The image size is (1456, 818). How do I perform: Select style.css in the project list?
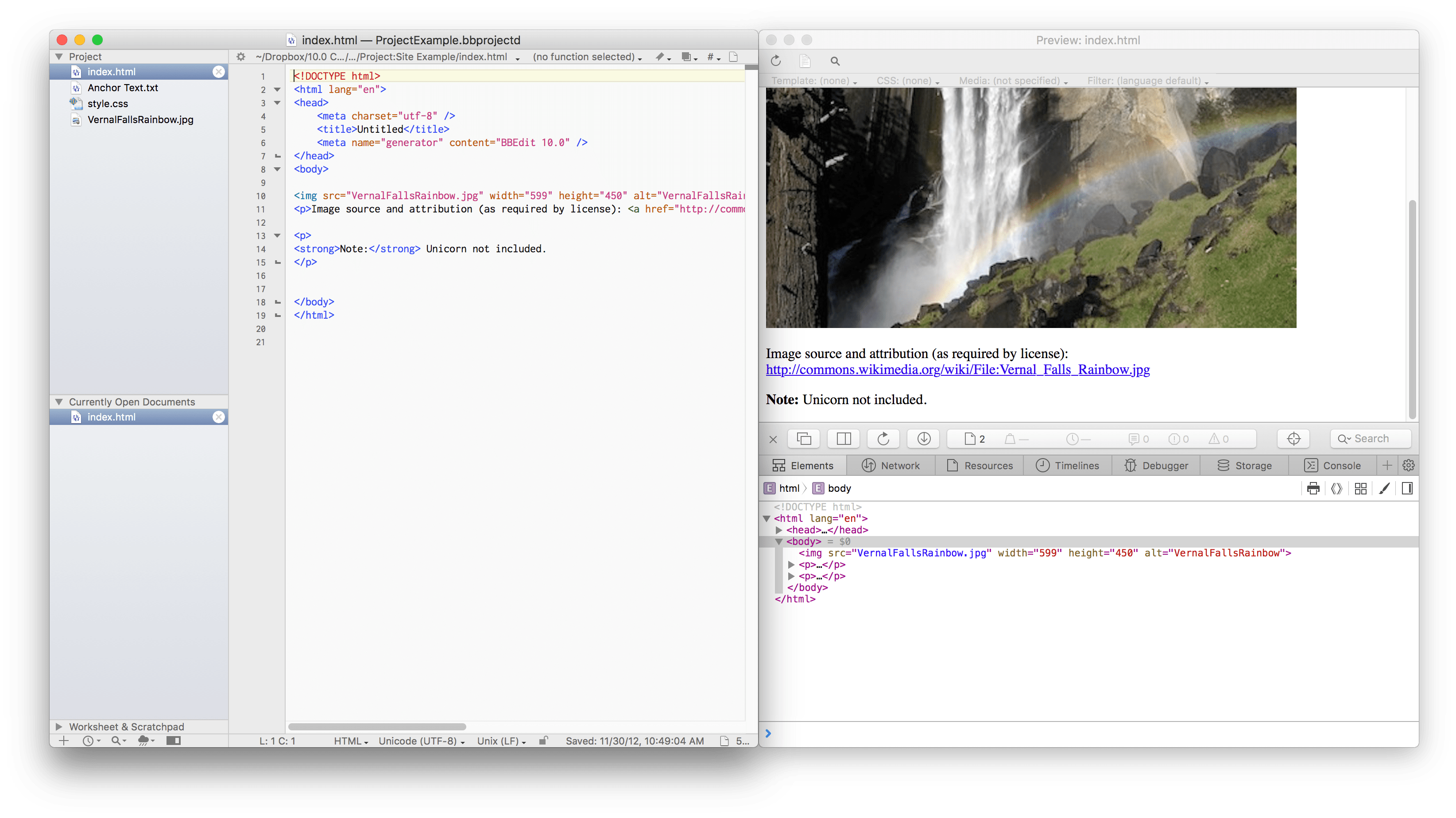pyautogui.click(x=108, y=104)
